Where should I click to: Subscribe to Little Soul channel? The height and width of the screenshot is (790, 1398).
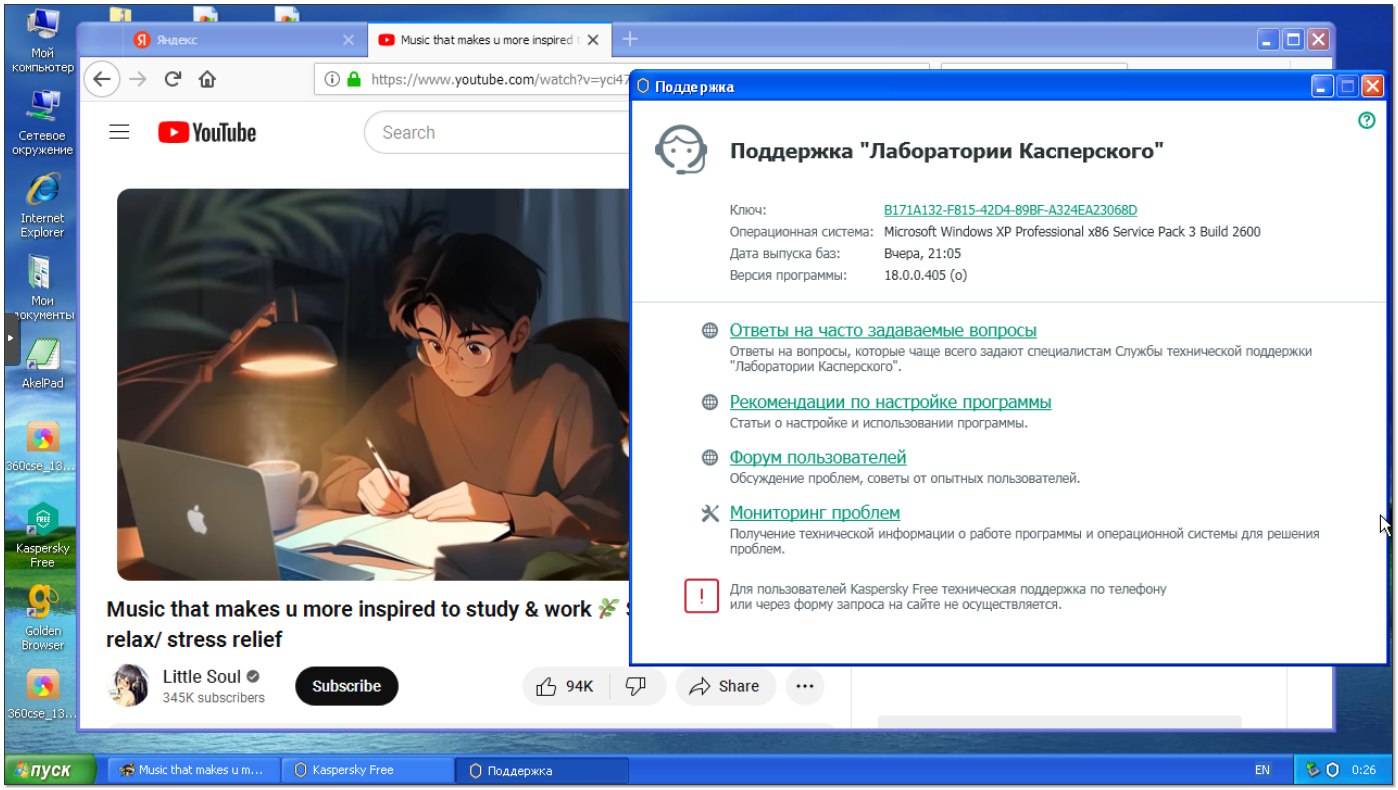pyautogui.click(x=346, y=686)
